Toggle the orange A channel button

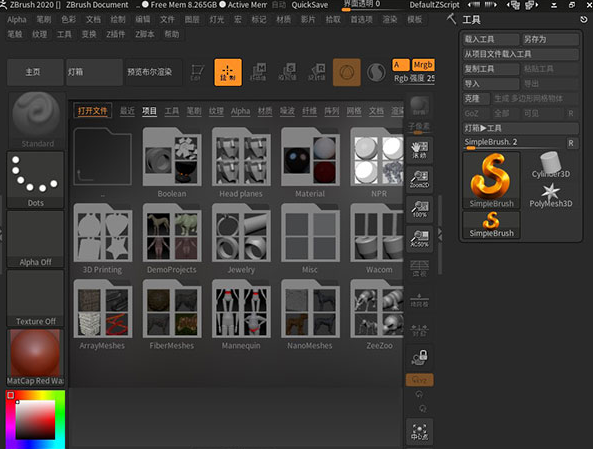click(x=401, y=65)
